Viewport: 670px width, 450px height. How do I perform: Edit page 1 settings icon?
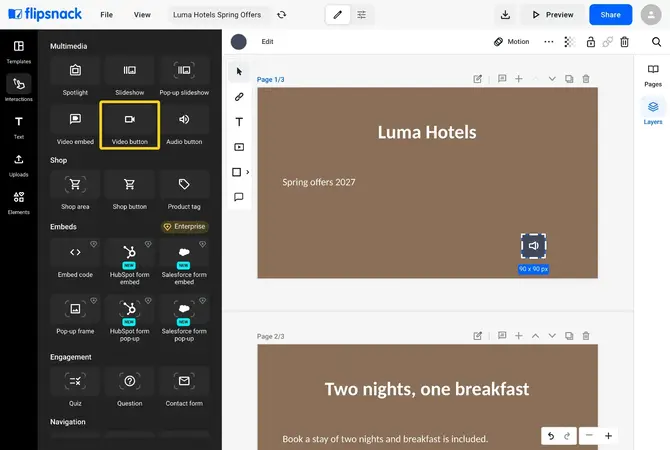pos(477,79)
